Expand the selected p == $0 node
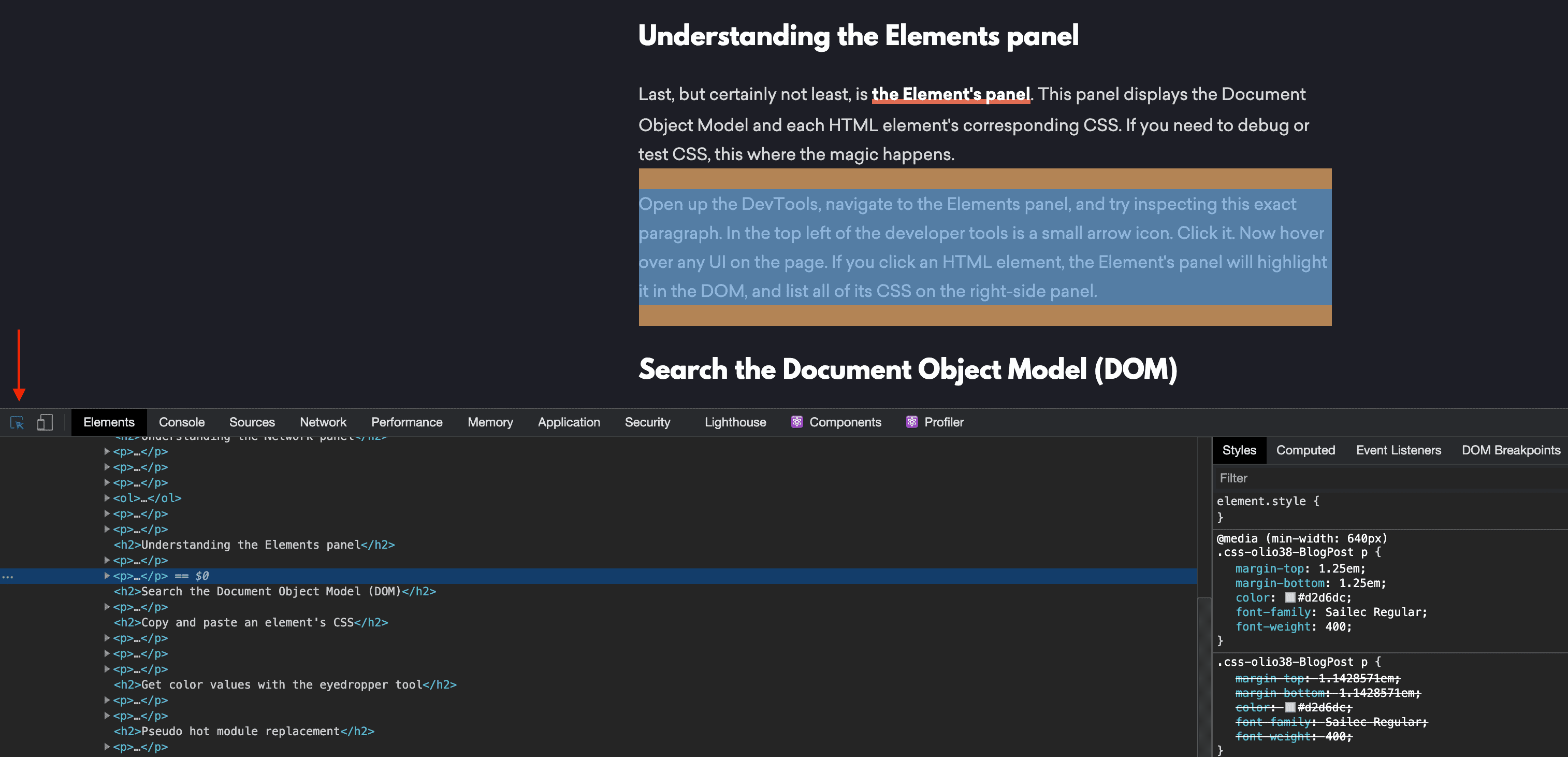This screenshot has height=757, width=1568. (x=107, y=576)
